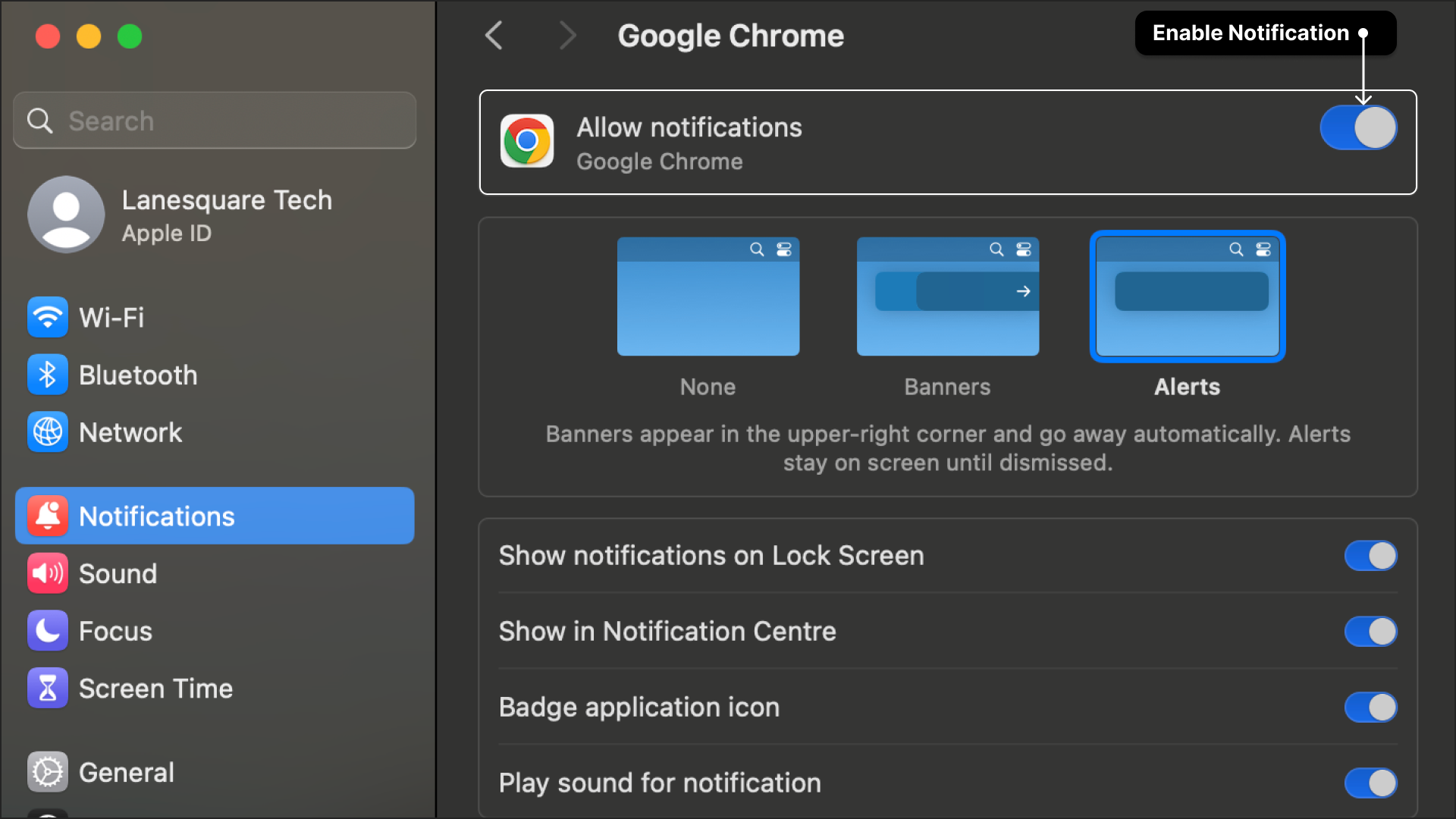Click the Alerts label
Screen dimensions: 1456x819
point(1187,387)
